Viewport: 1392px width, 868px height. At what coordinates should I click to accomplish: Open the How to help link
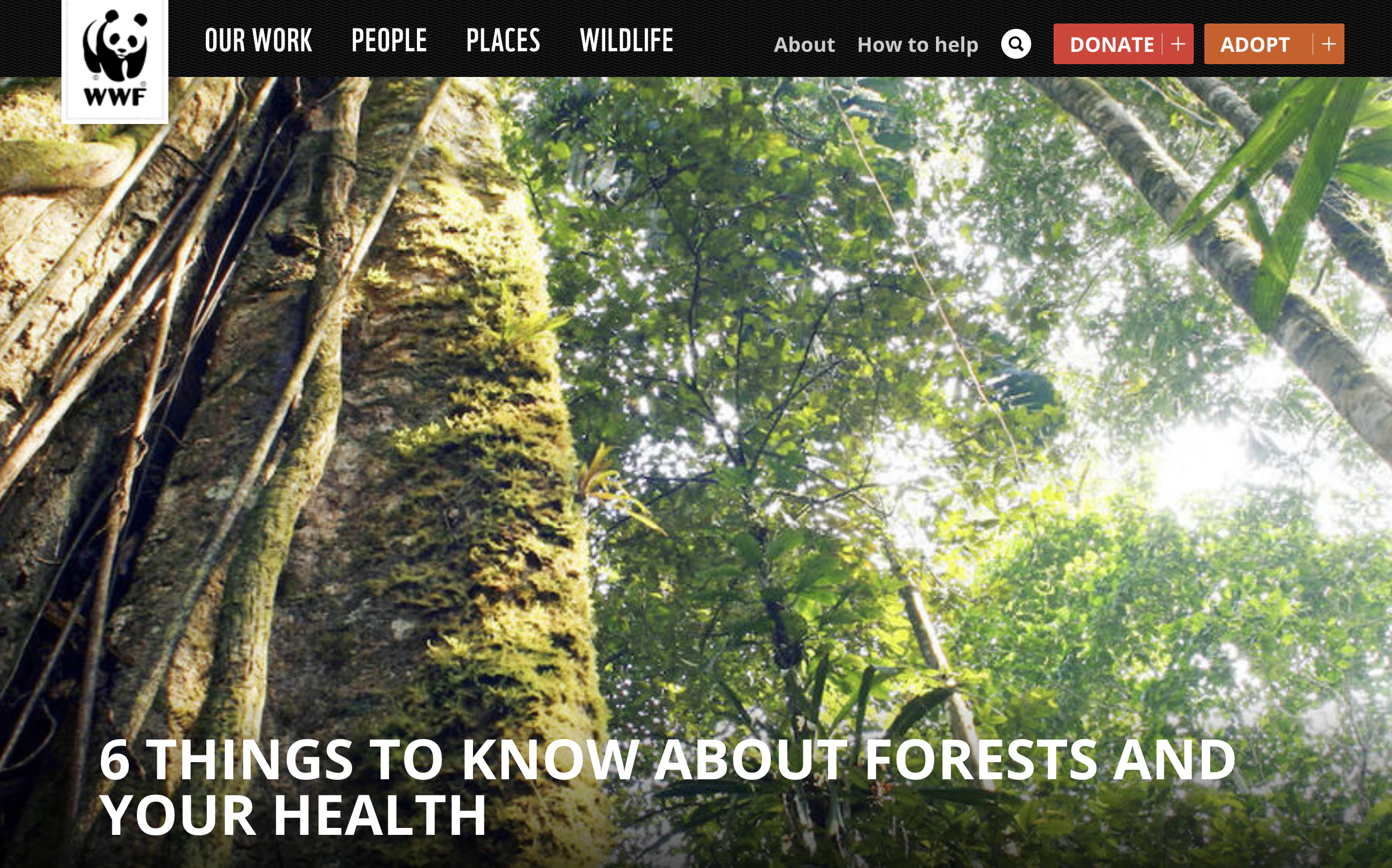917,45
